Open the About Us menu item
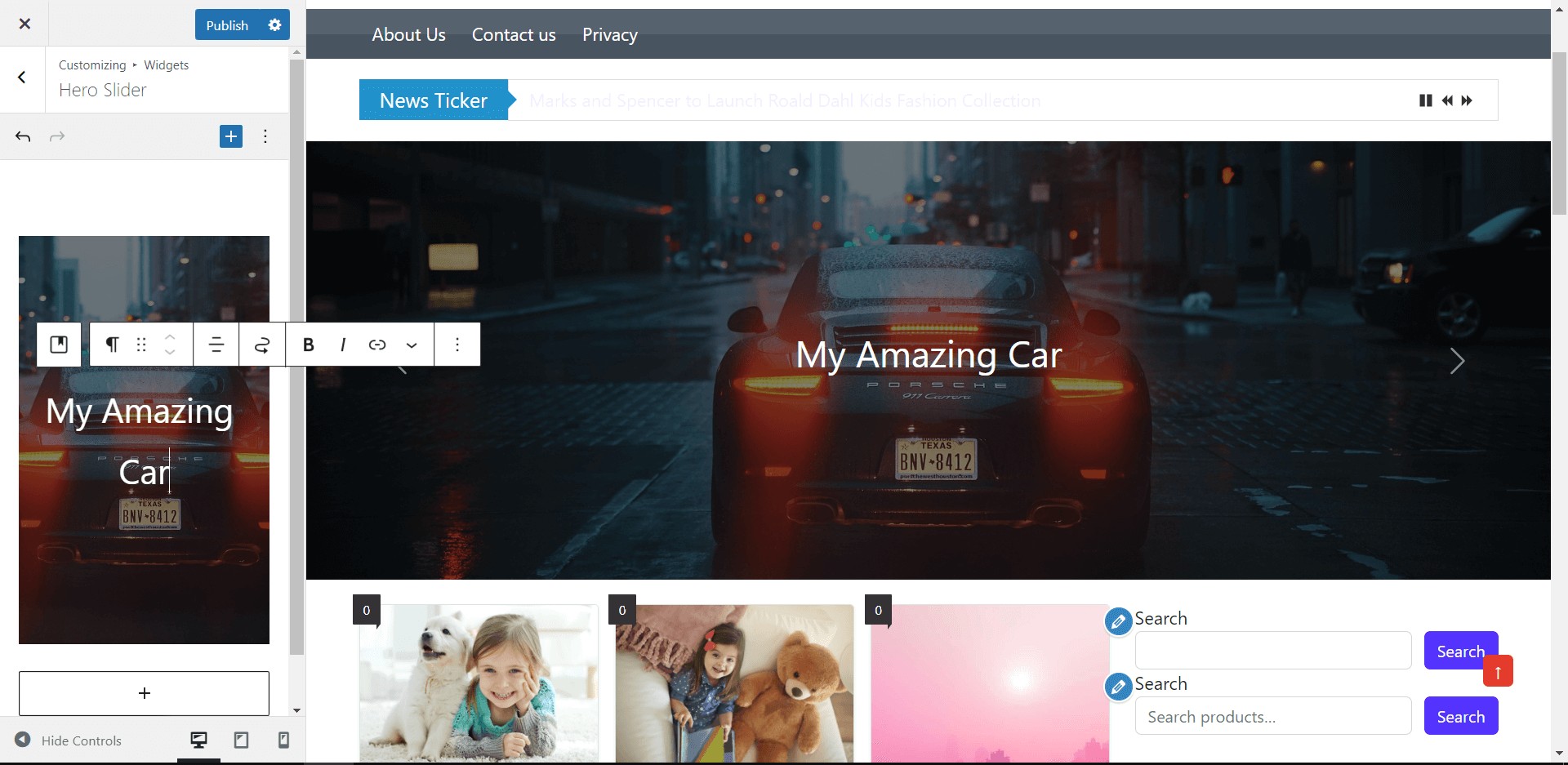The height and width of the screenshot is (765, 1568). 408,34
